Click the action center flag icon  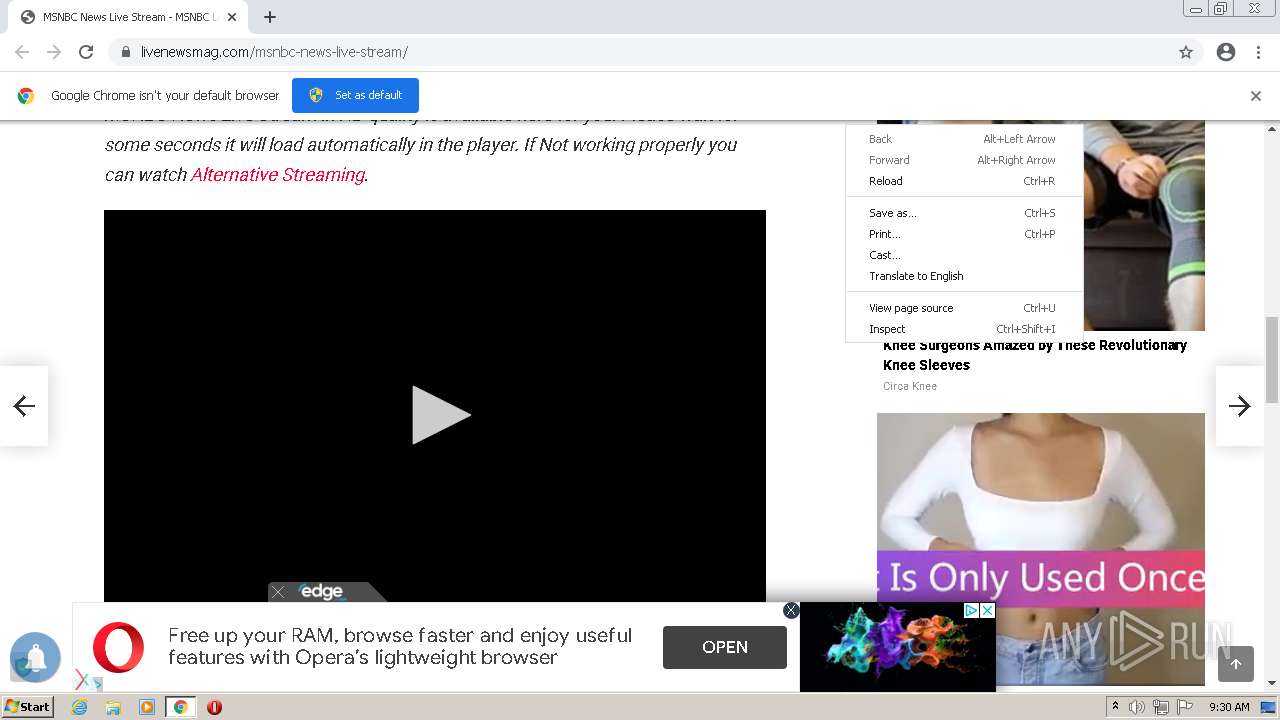pos(1185,707)
